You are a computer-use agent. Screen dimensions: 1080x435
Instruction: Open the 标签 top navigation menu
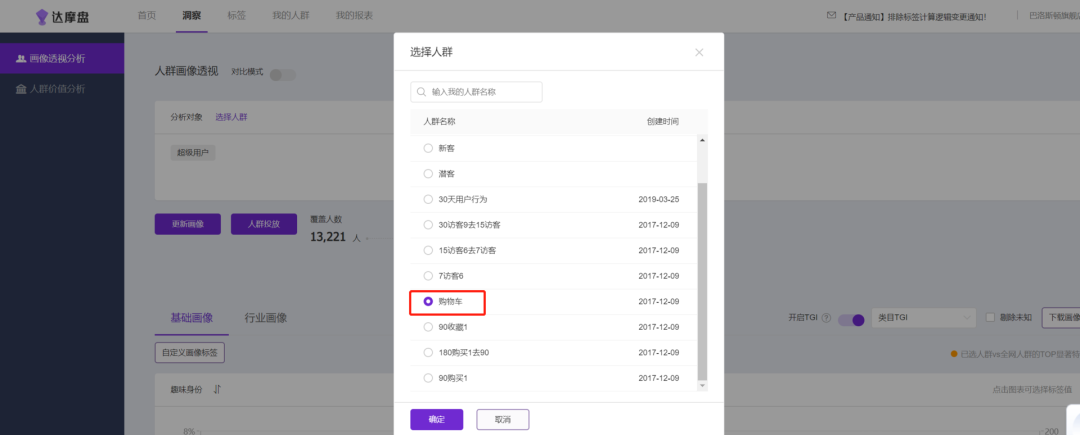coord(236,16)
